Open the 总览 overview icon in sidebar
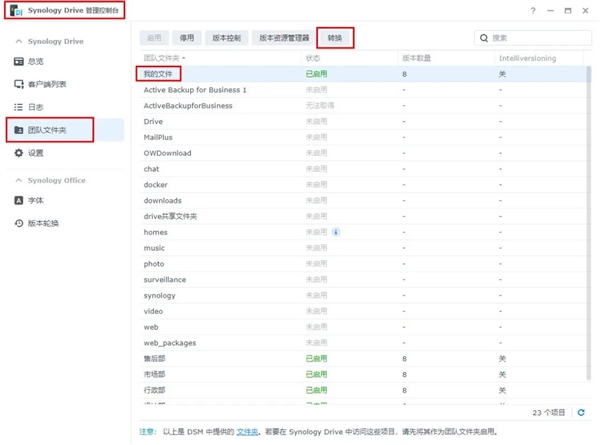 [x=19, y=62]
